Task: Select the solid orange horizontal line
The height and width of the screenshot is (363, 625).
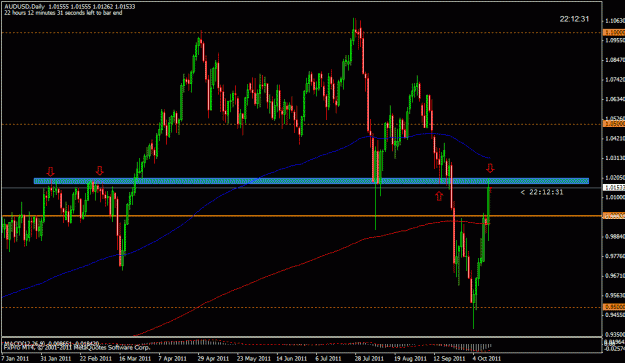Action: click(x=301, y=216)
